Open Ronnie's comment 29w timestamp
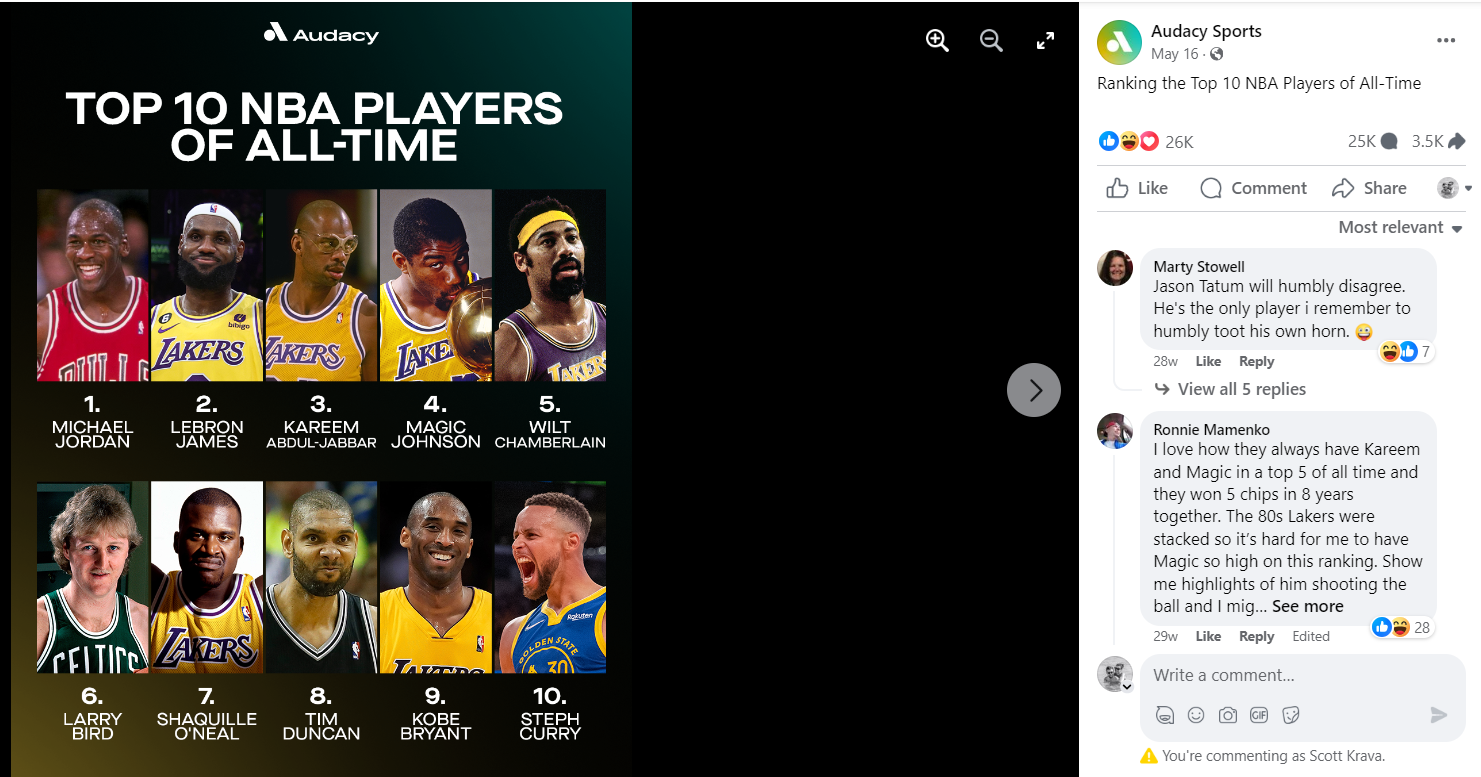Image resolution: width=1481 pixels, height=777 pixels. coord(1164,636)
